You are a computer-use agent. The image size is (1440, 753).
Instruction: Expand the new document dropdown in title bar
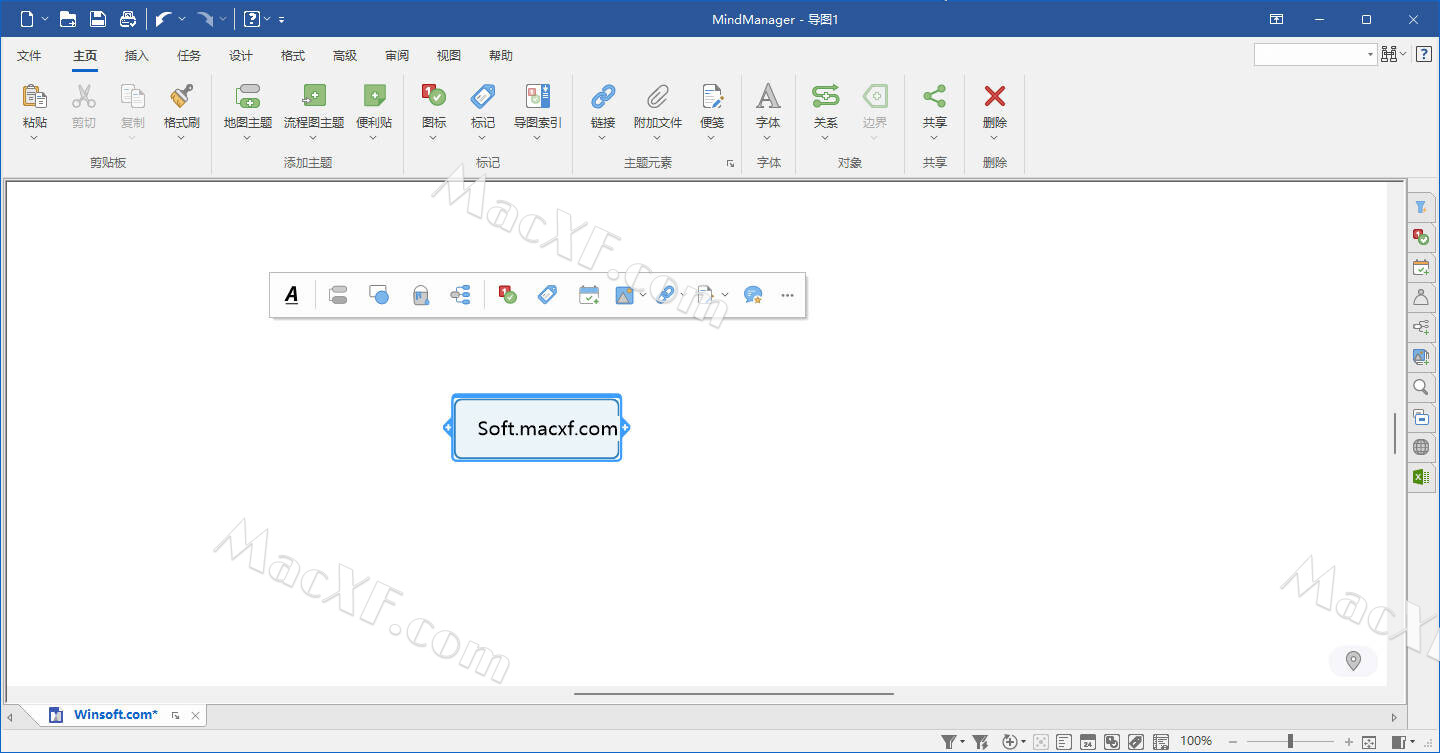click(x=46, y=19)
